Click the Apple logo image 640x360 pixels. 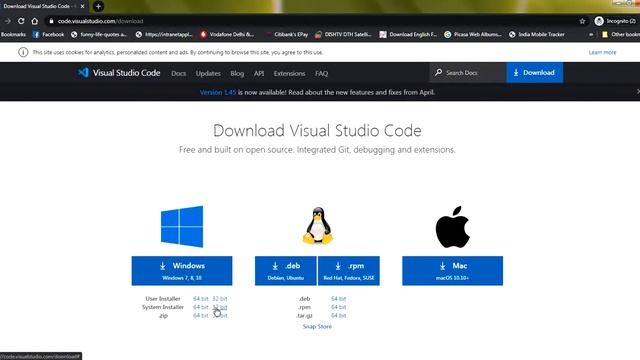pyautogui.click(x=453, y=227)
